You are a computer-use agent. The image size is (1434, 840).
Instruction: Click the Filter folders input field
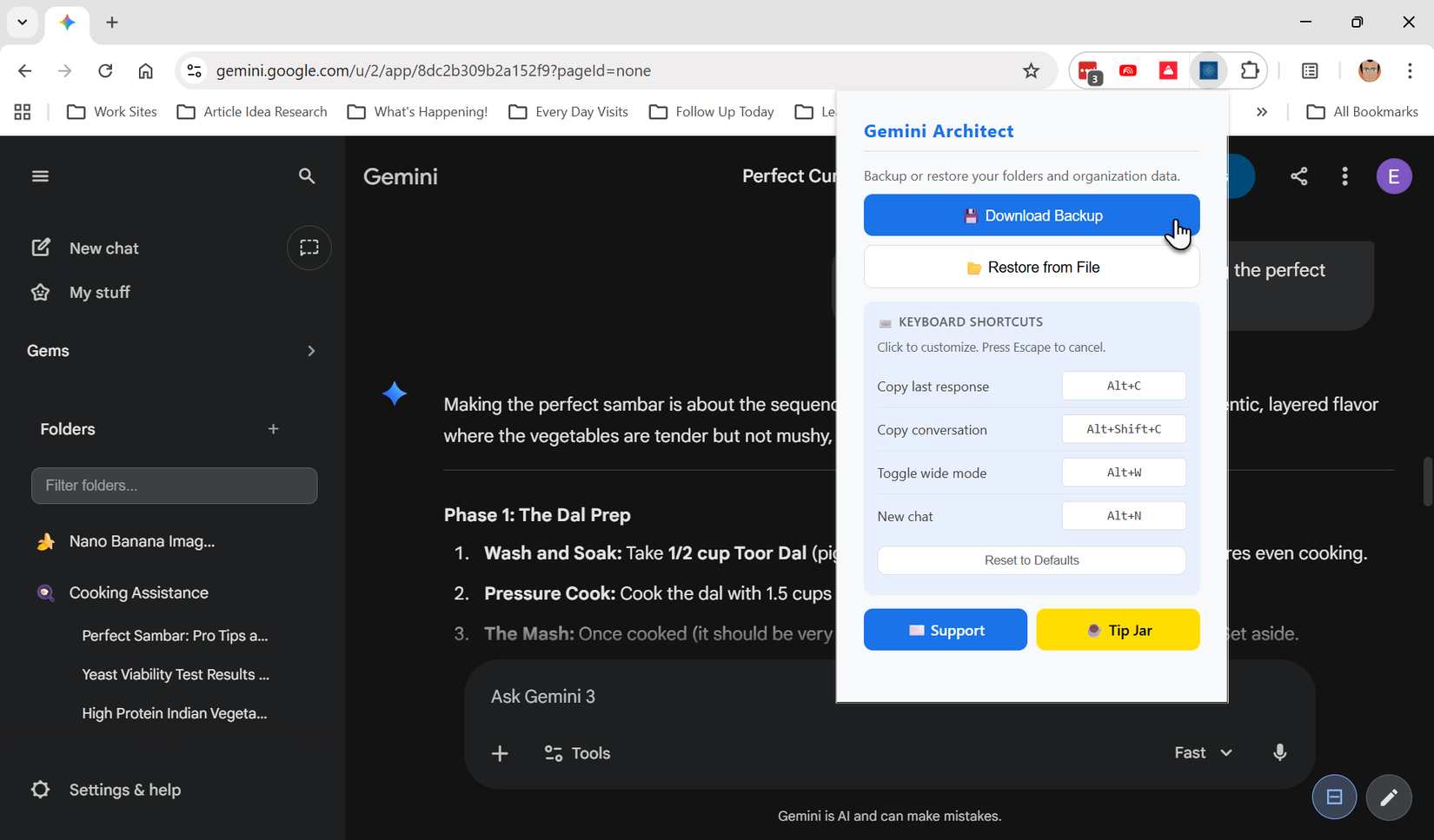click(174, 485)
